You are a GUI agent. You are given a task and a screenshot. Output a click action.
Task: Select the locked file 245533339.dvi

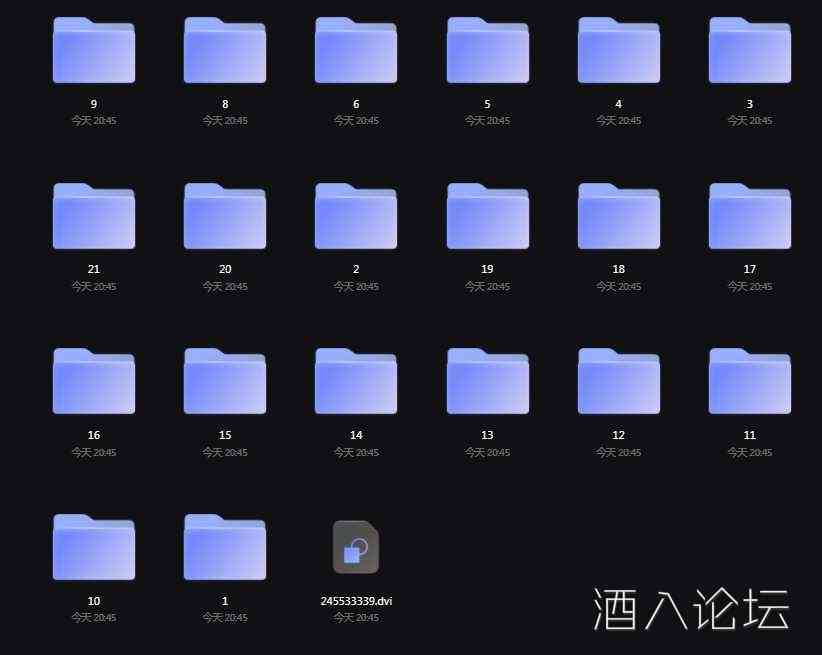(x=355, y=548)
